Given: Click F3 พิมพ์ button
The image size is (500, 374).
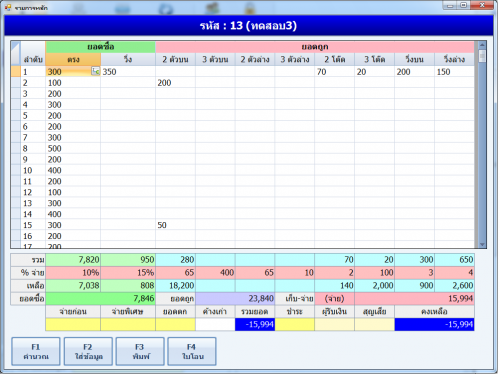Looking at the screenshot, I should click(x=140, y=352).
